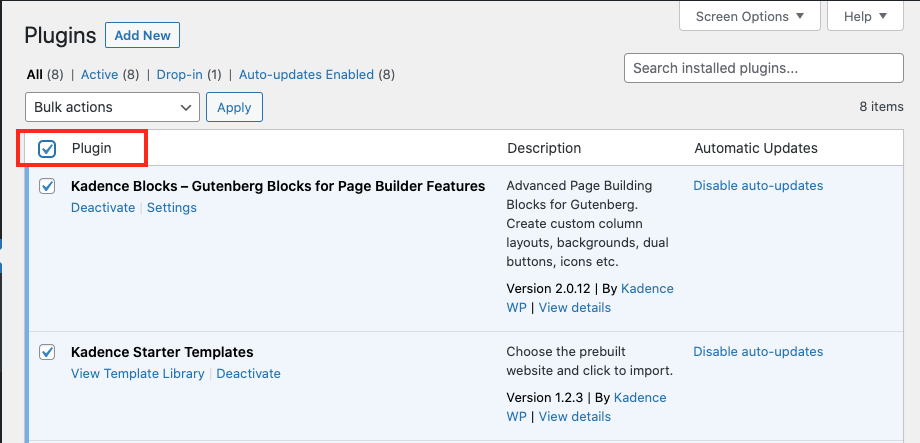Click the Automatic Updates column header

pos(756,148)
